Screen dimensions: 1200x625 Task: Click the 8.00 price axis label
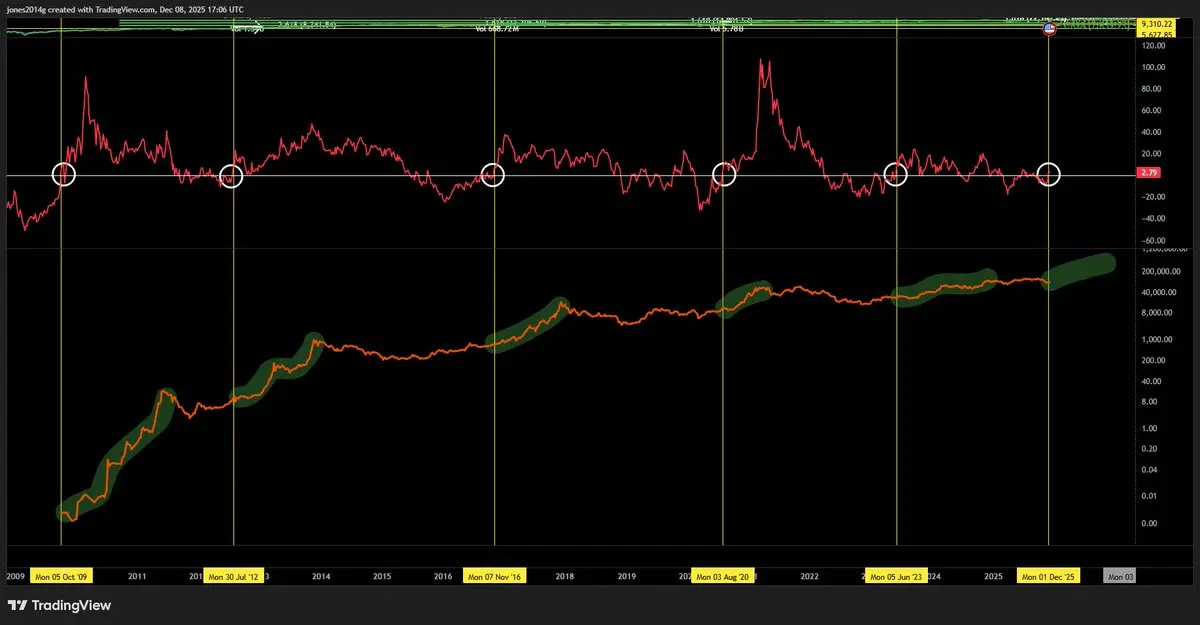(1150, 401)
